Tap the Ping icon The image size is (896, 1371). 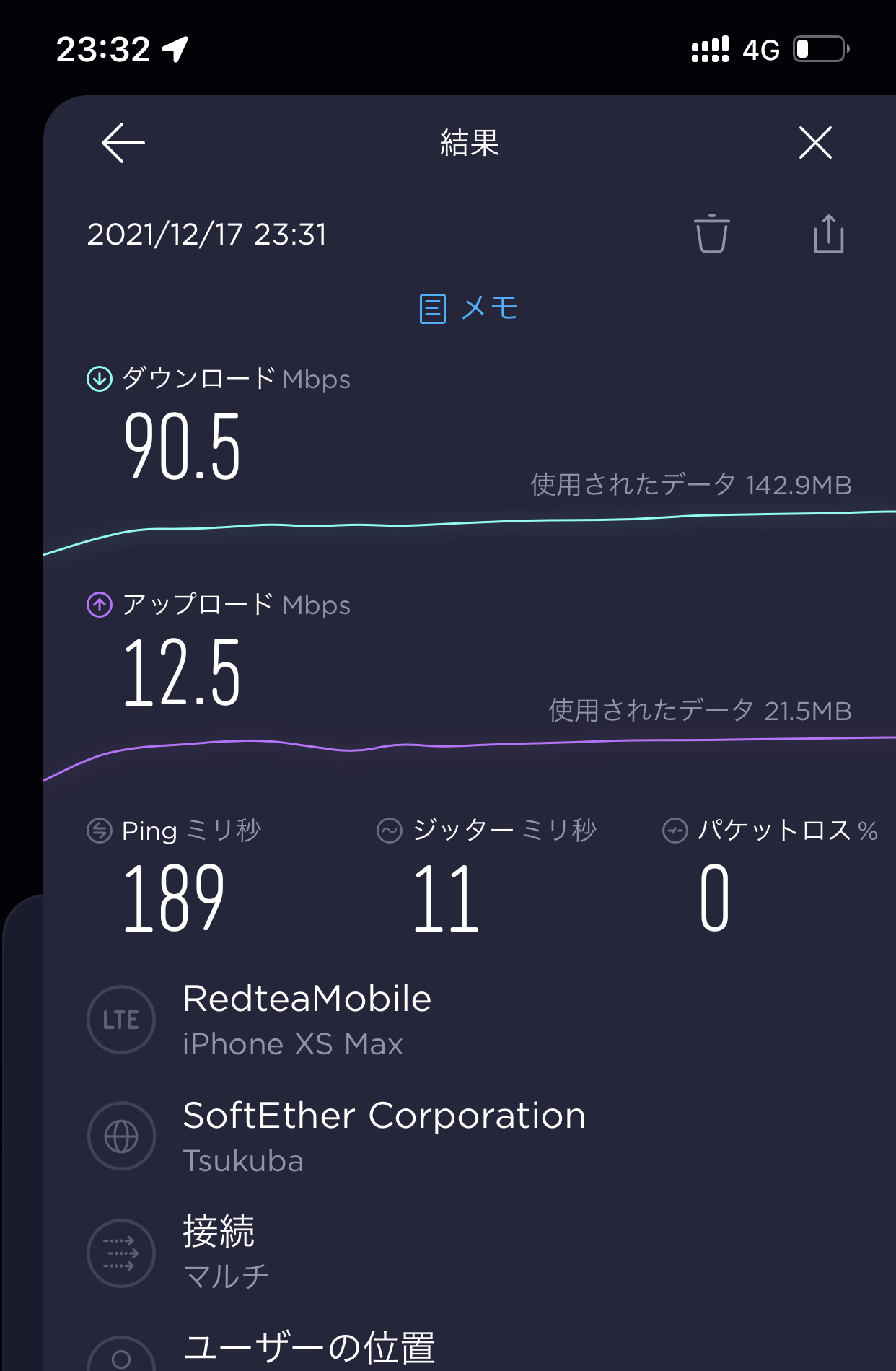(100, 831)
